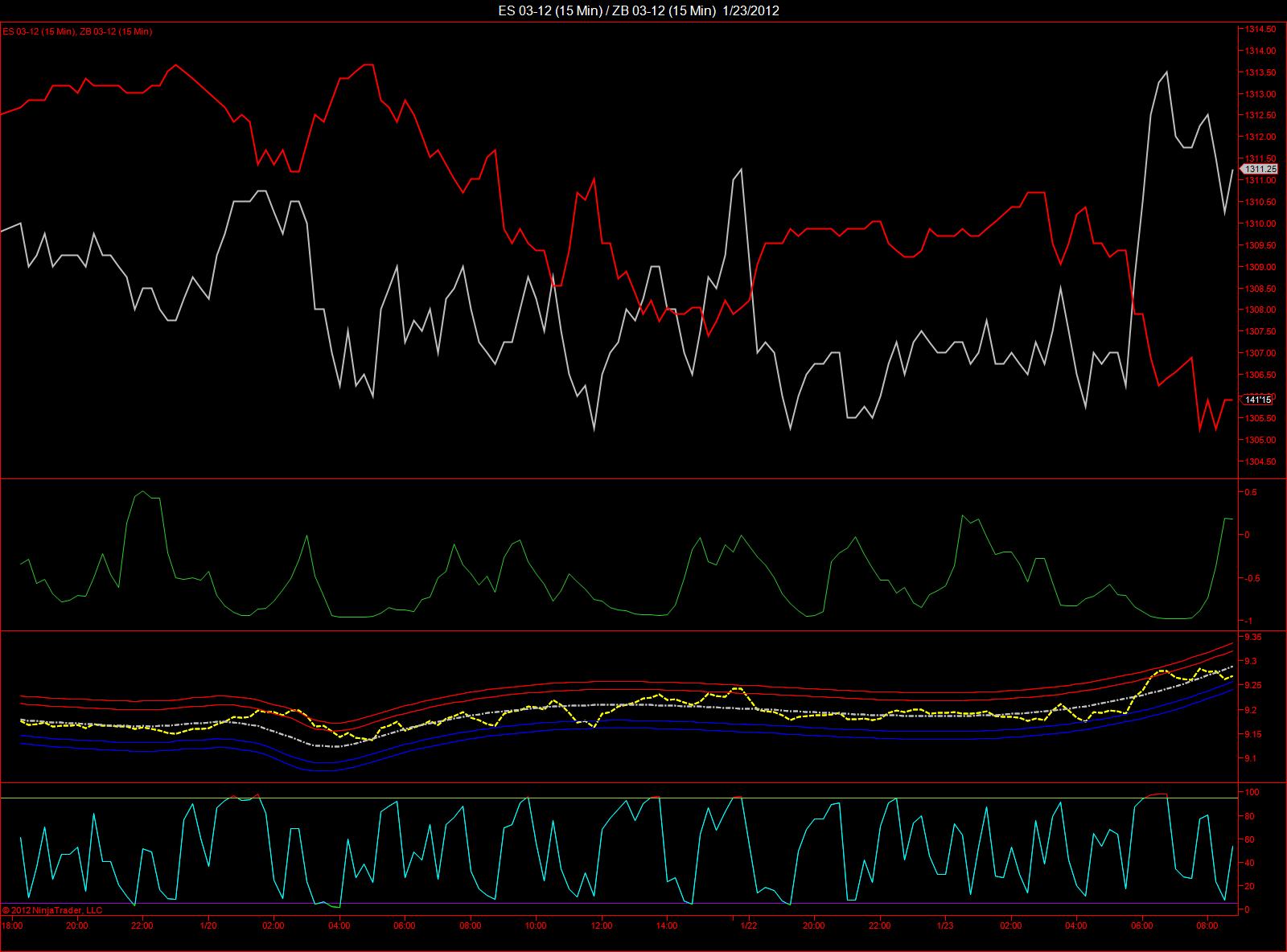Click the 1312.50 price axis label
Viewport: 1287px width, 952px height.
coord(1260,116)
